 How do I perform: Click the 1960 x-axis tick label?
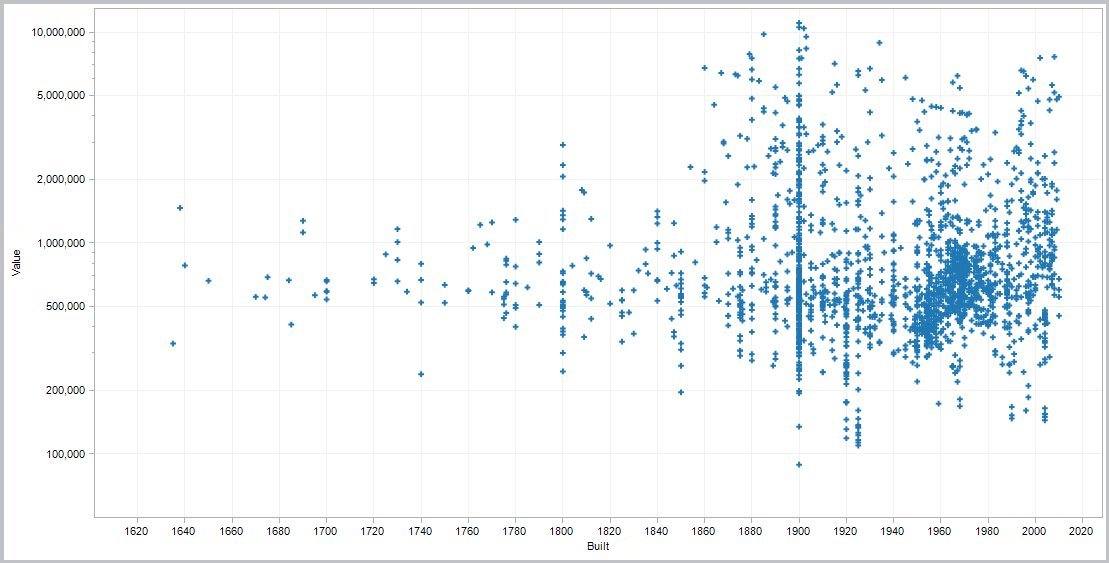(941, 530)
